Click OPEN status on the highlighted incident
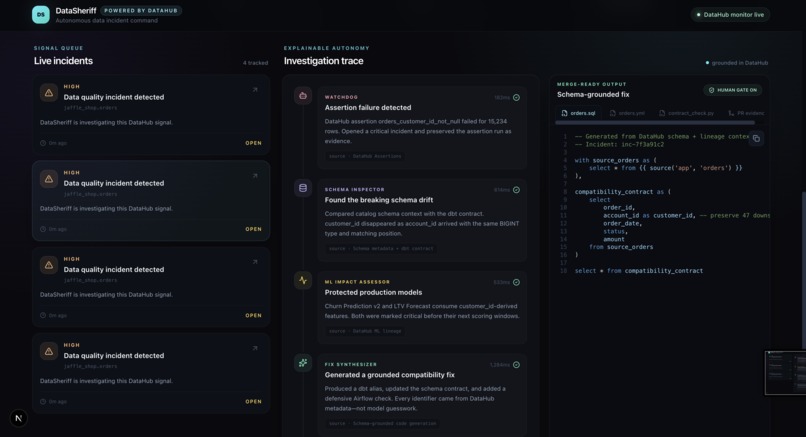806x437 pixels. (253, 229)
